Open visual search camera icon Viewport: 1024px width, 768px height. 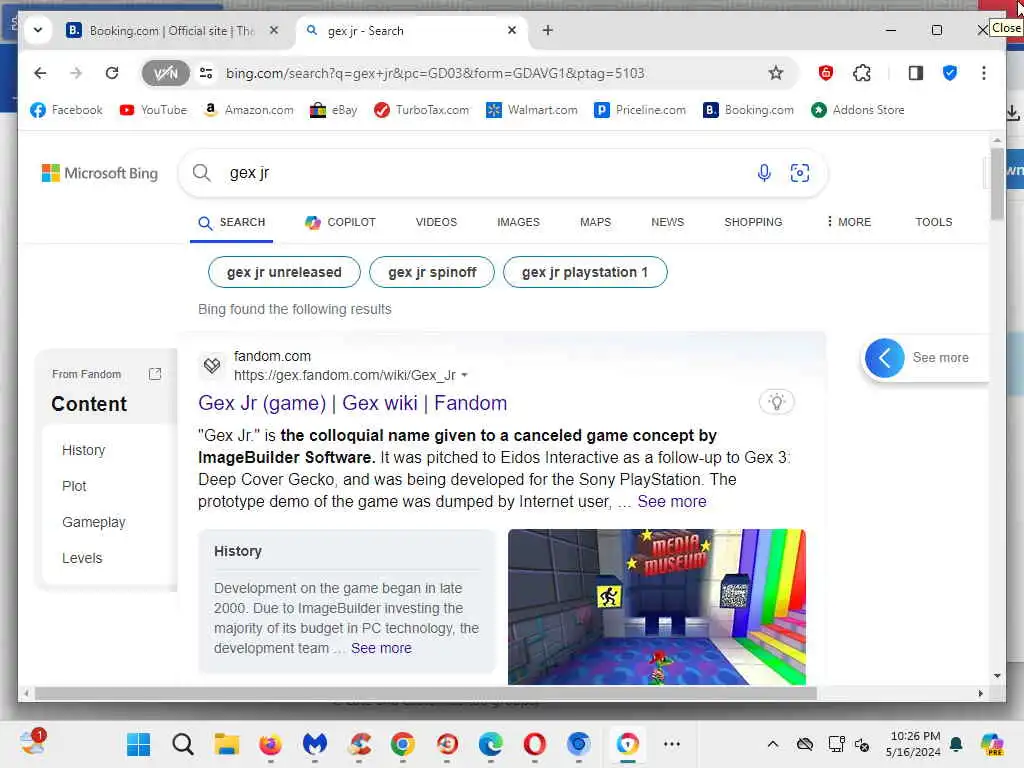(x=799, y=173)
